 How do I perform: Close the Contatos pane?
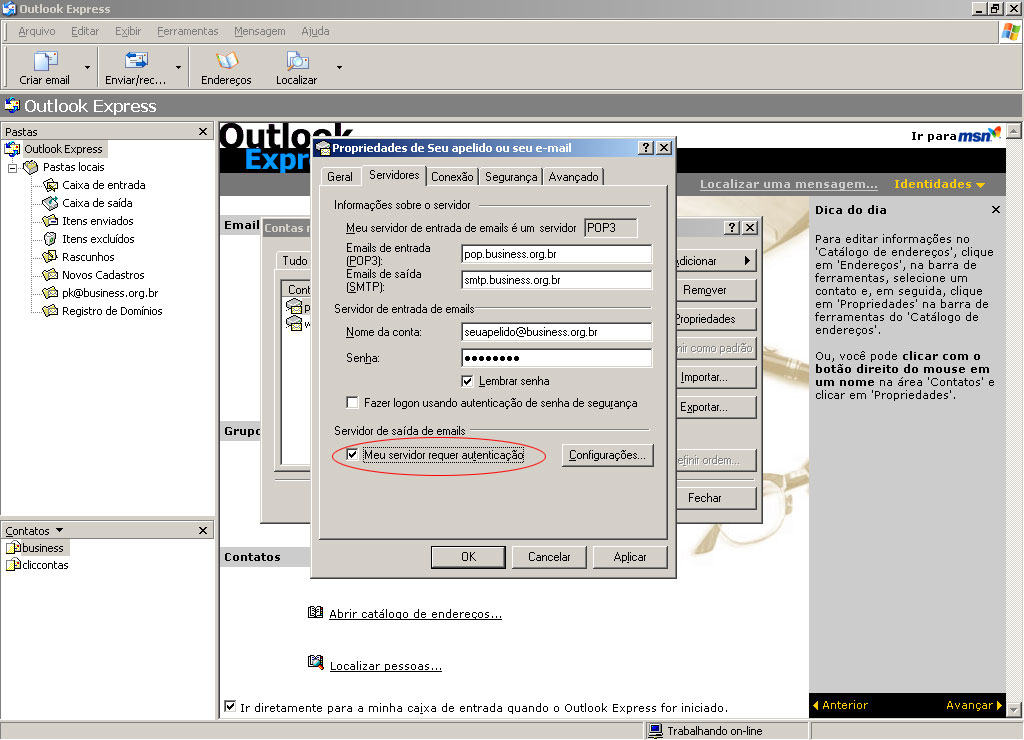203,530
